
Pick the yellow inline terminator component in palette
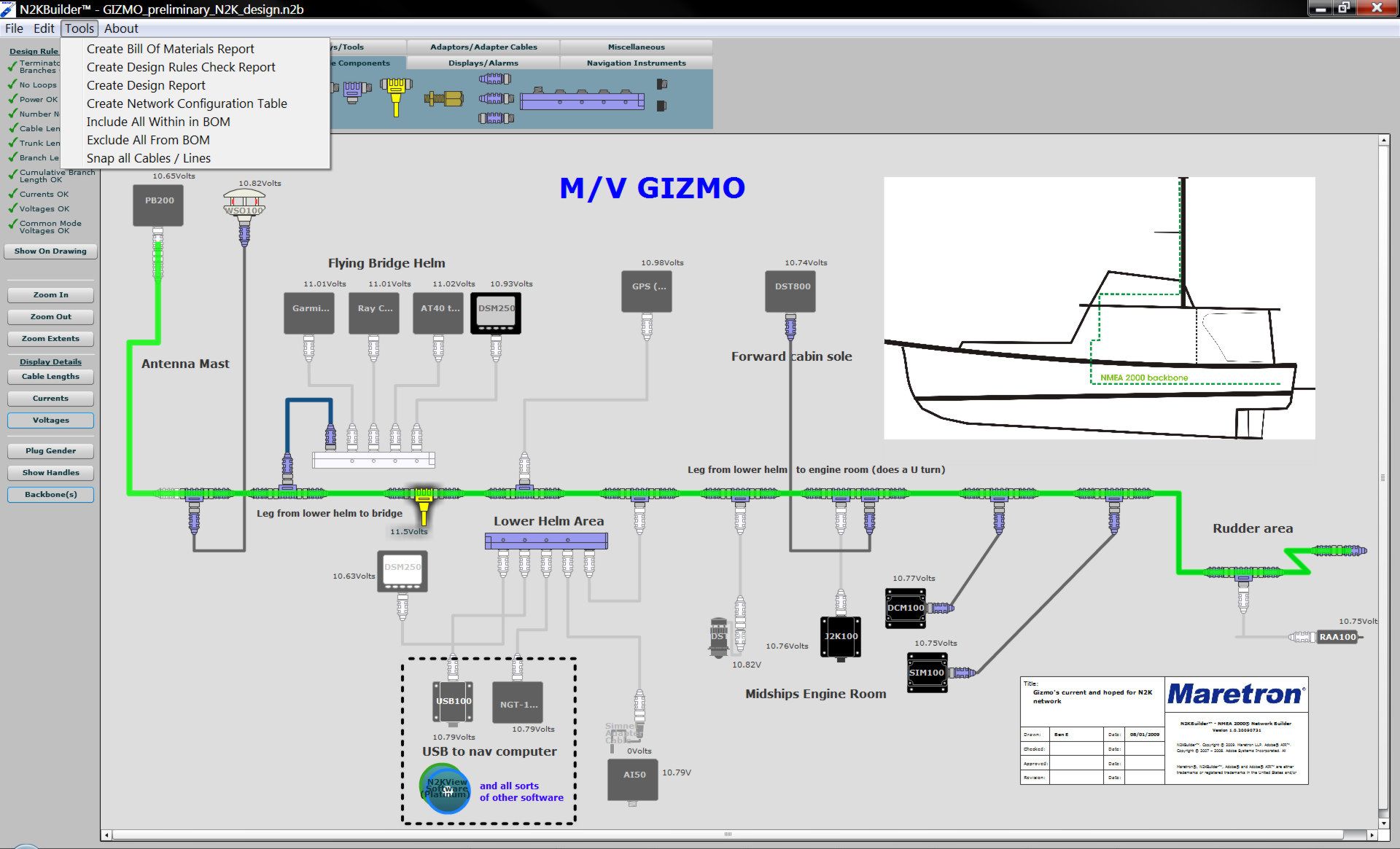[443, 98]
